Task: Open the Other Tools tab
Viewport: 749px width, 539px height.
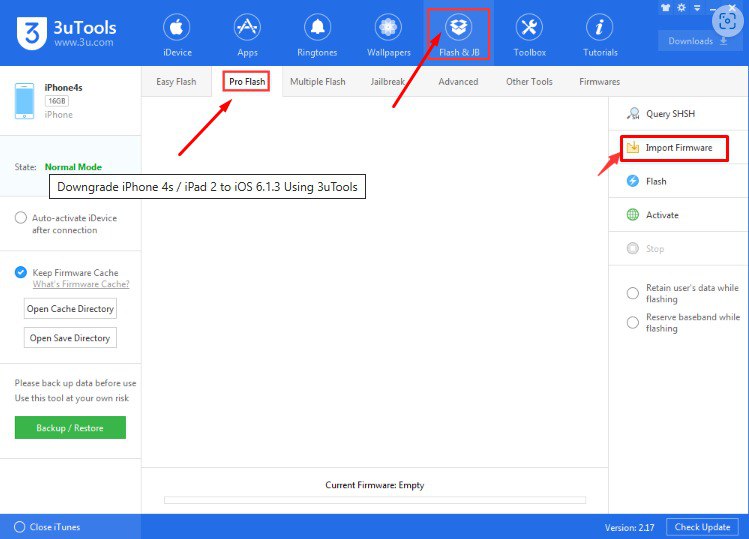Action: pyautogui.click(x=529, y=82)
